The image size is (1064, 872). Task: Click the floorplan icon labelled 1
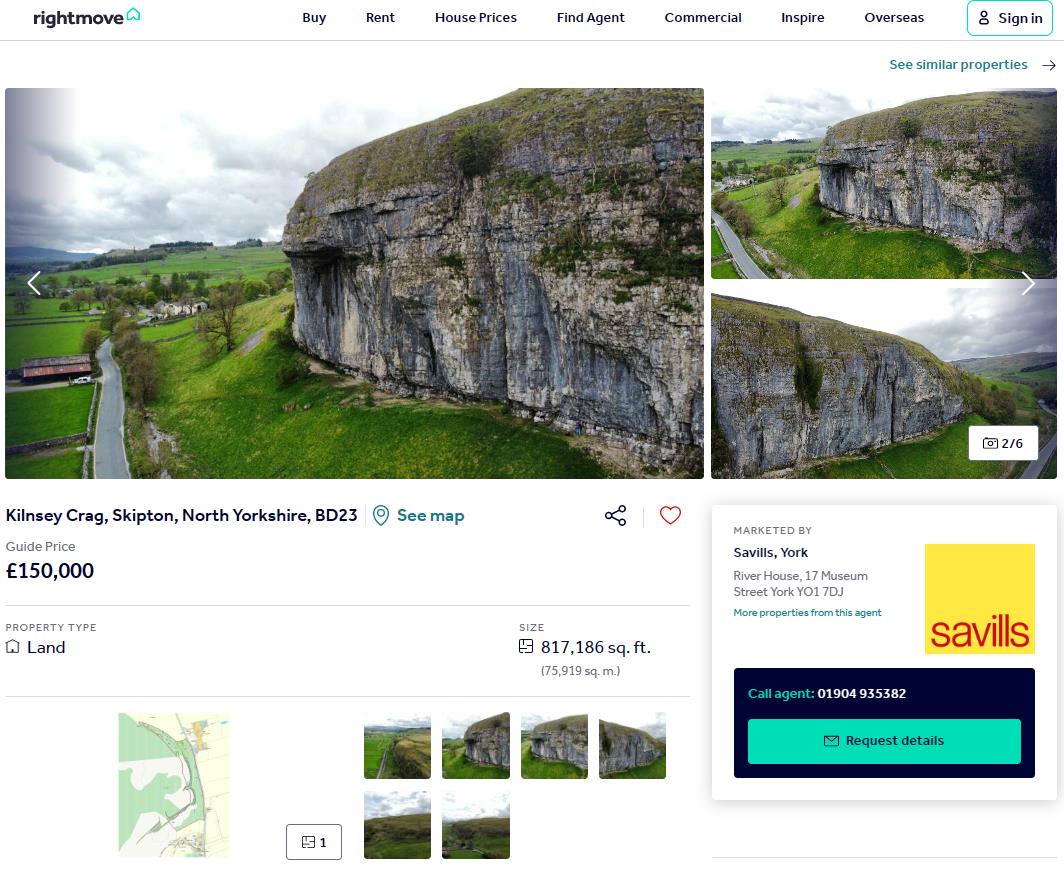(313, 842)
